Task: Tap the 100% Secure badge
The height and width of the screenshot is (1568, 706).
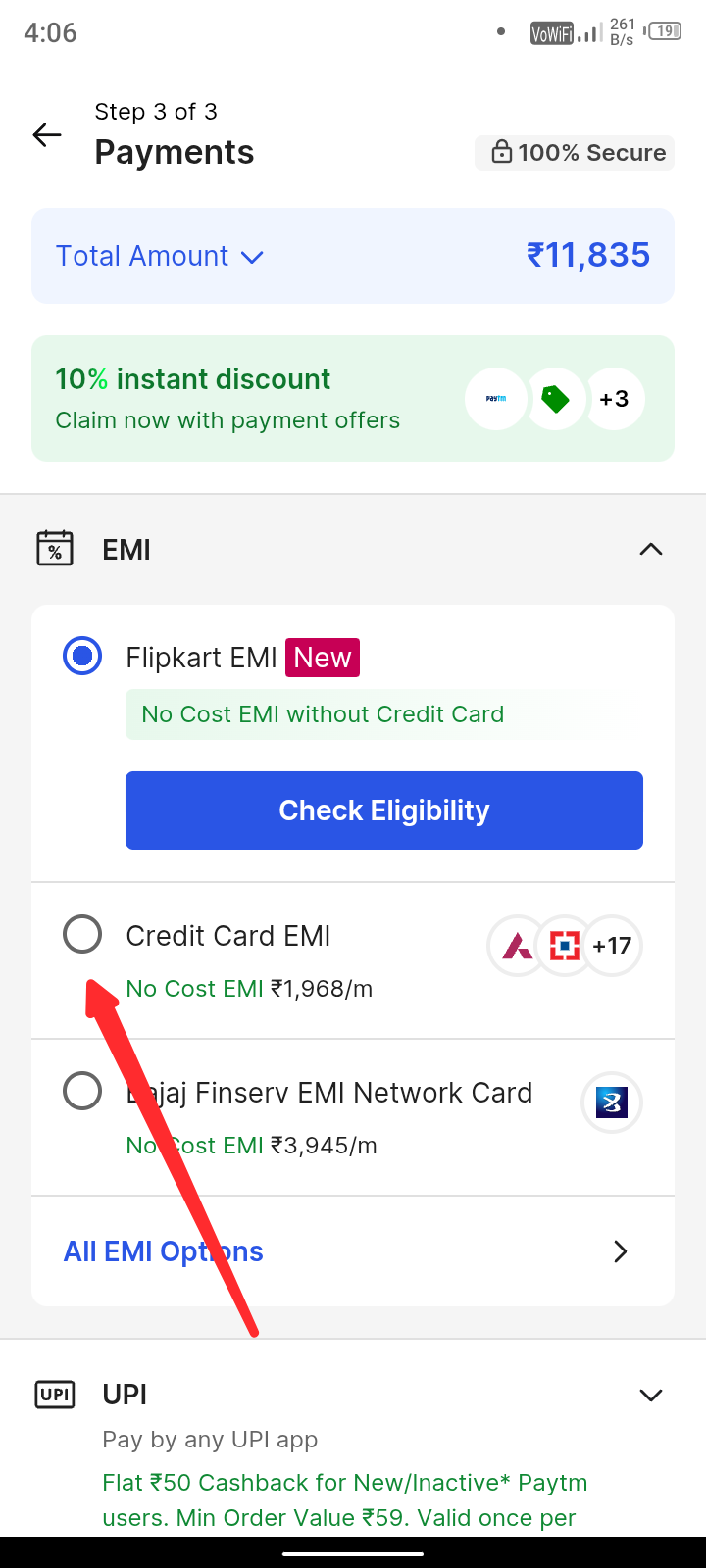Action: 575,153
